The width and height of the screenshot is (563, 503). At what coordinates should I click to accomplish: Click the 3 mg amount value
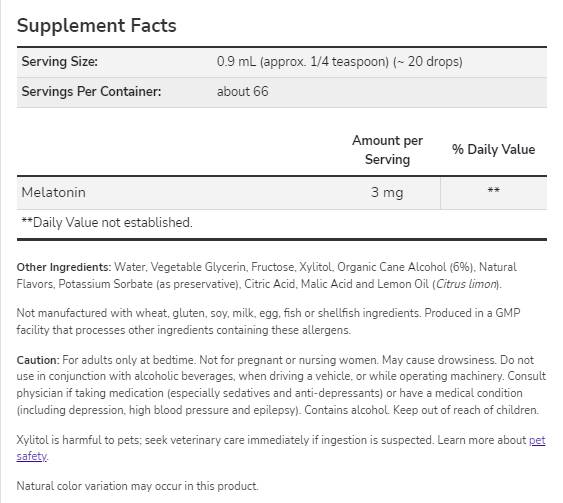[387, 192]
